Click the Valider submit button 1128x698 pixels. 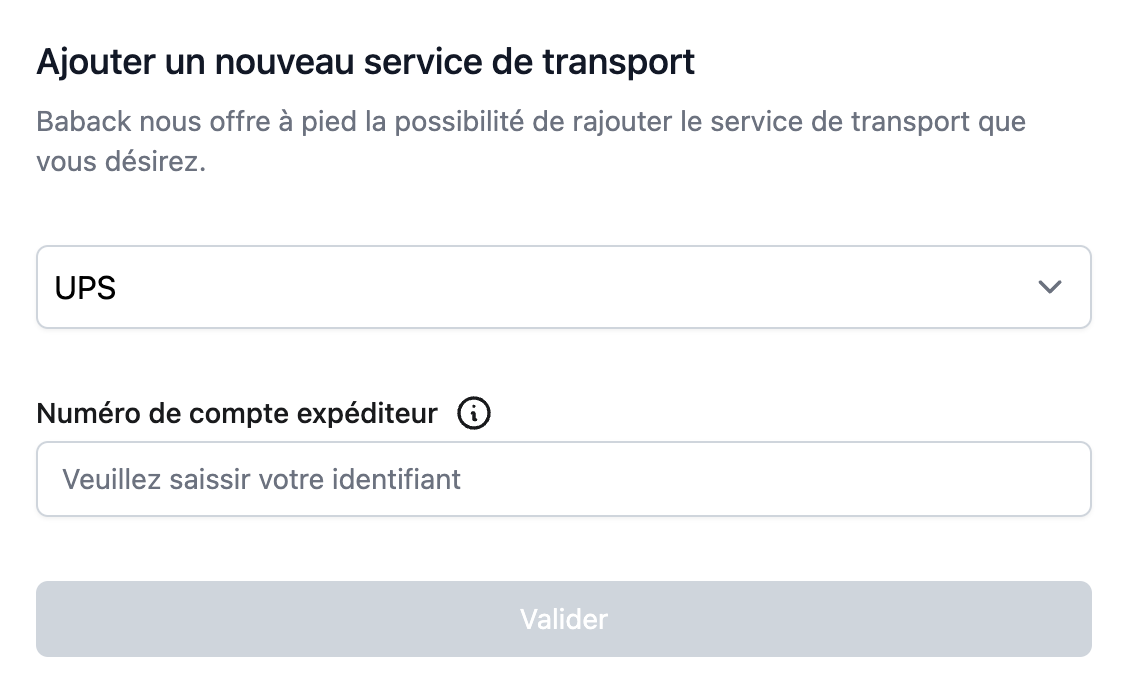[x=564, y=619]
